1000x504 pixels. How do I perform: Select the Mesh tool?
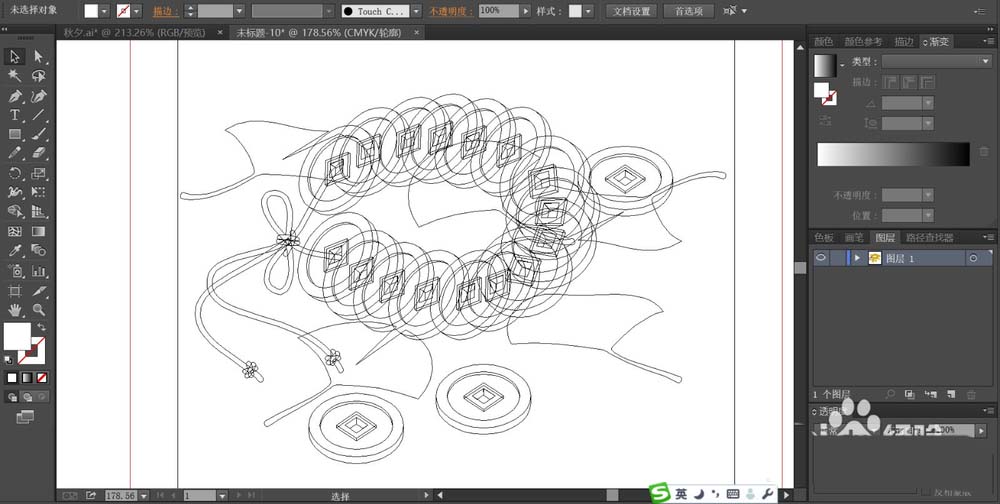tap(15, 231)
